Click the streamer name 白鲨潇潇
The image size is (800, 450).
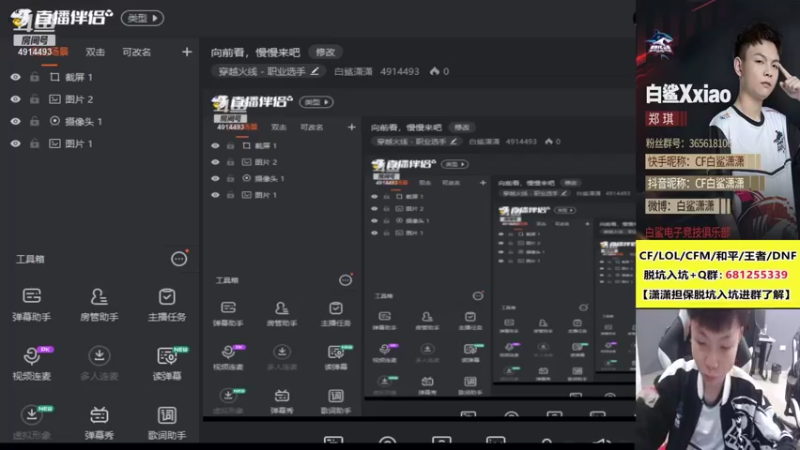point(353,71)
